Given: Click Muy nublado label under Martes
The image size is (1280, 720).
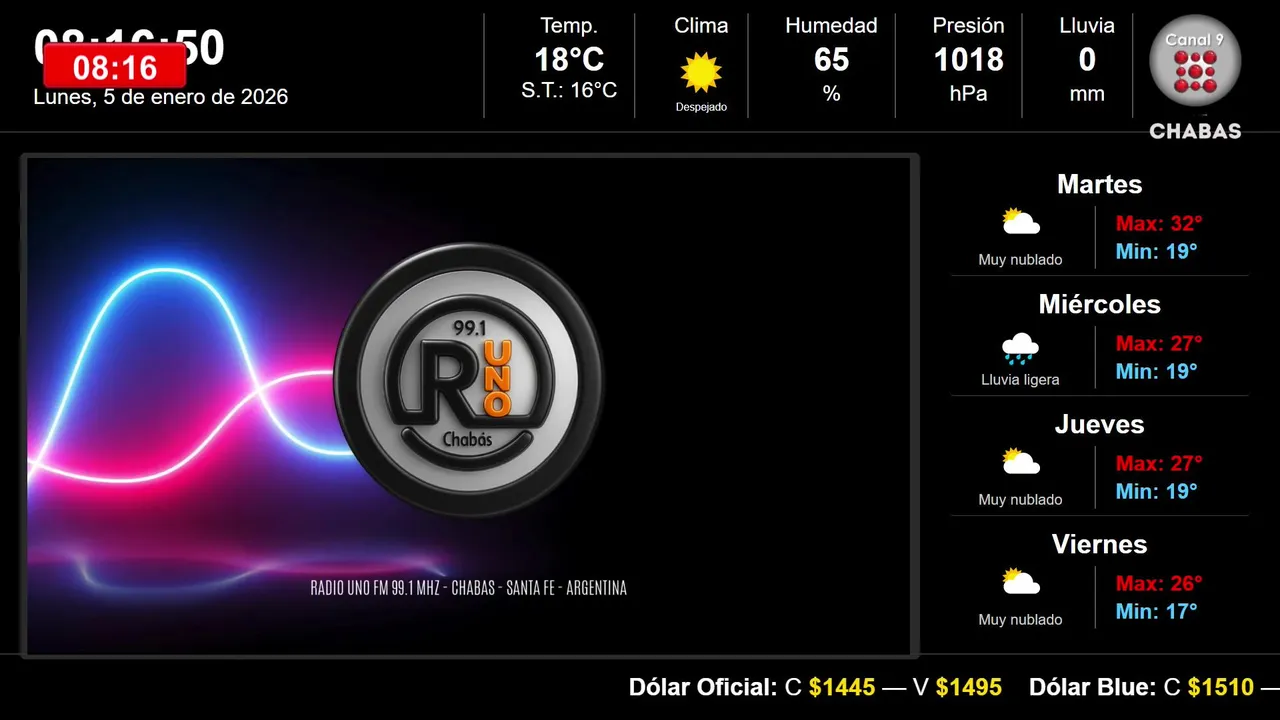Looking at the screenshot, I should click(1020, 260).
